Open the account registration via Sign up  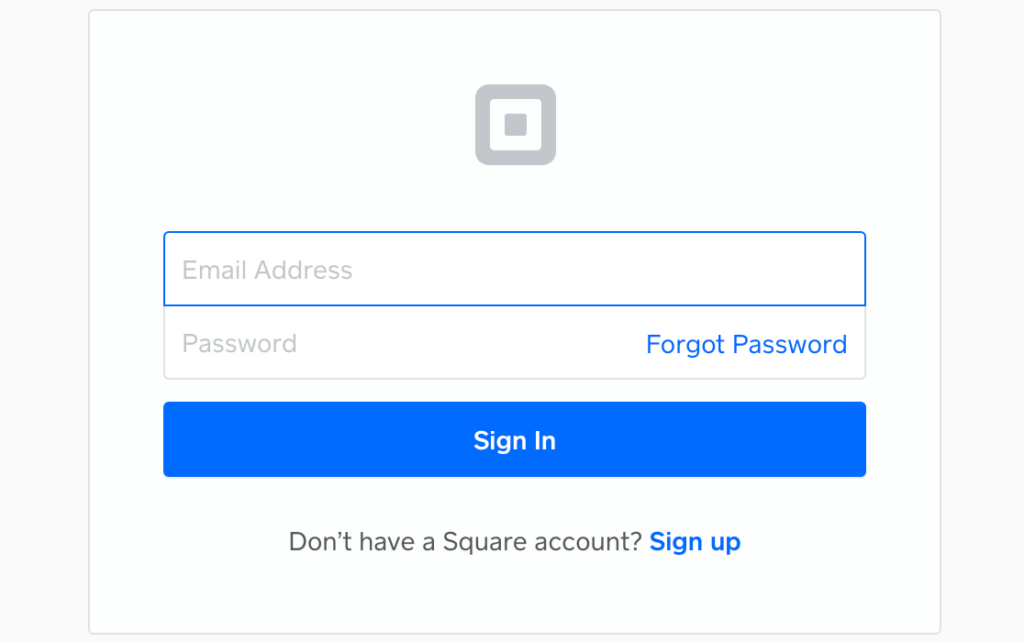pyautogui.click(x=694, y=541)
